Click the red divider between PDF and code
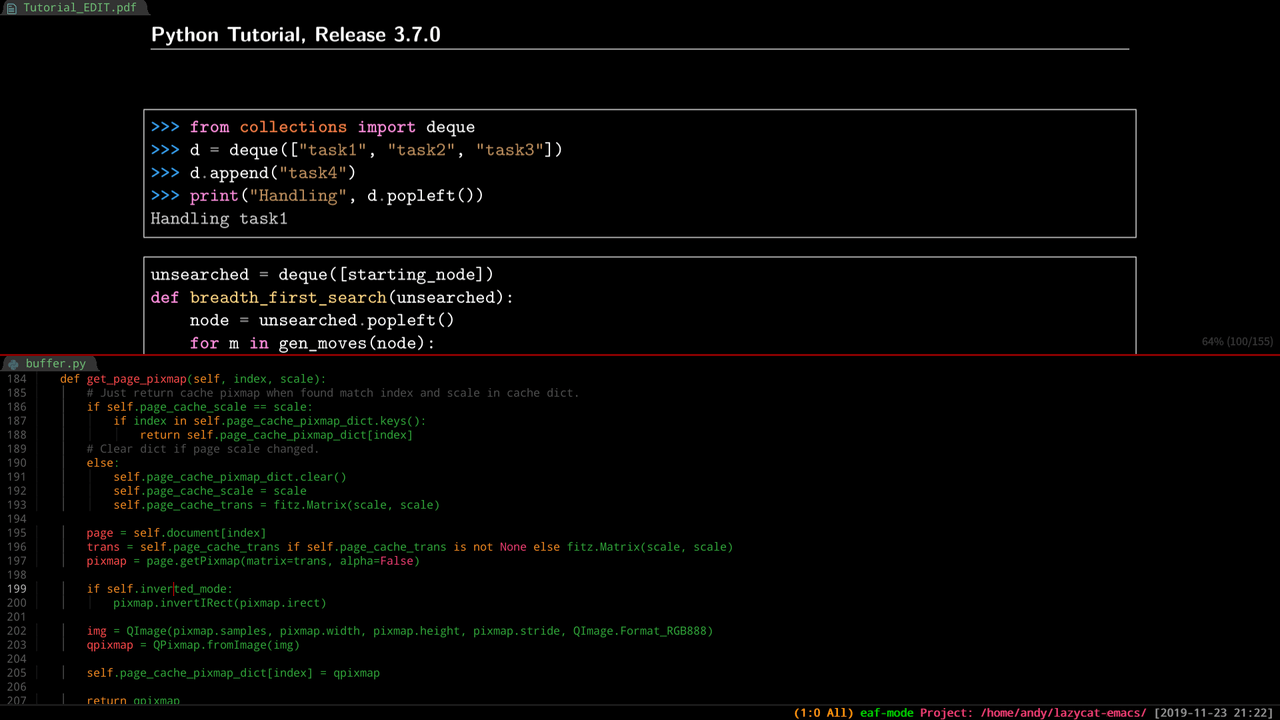 click(640, 355)
